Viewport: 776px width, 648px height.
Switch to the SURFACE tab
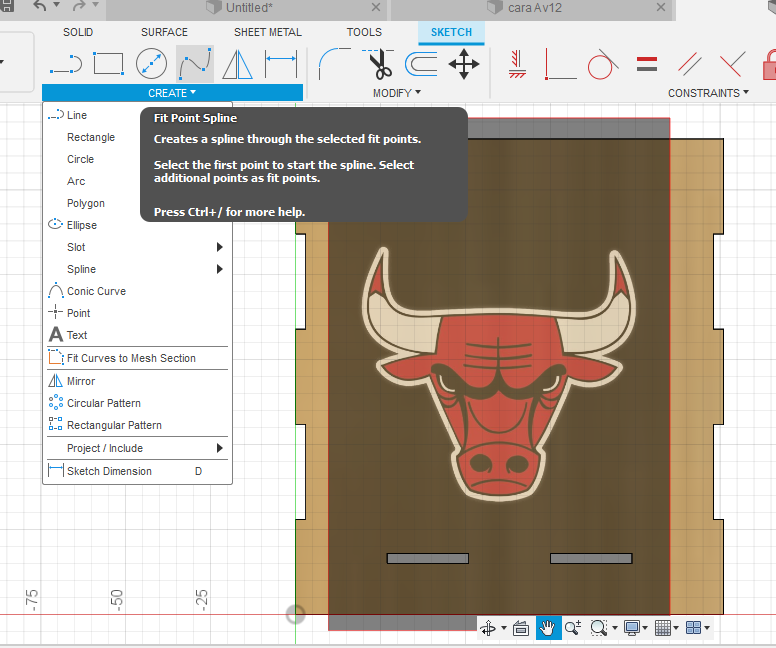point(164,32)
